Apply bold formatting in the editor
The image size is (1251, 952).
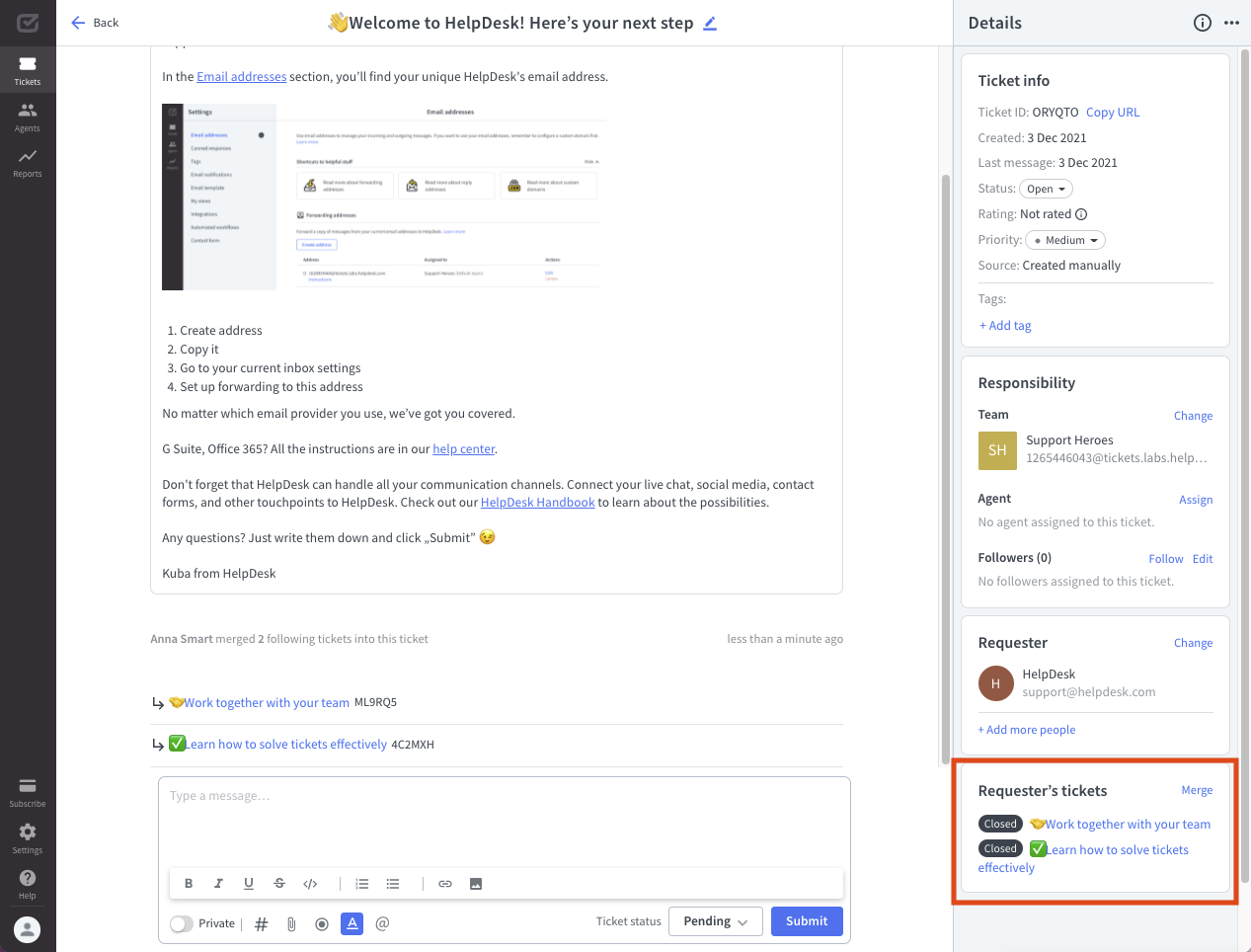(189, 884)
